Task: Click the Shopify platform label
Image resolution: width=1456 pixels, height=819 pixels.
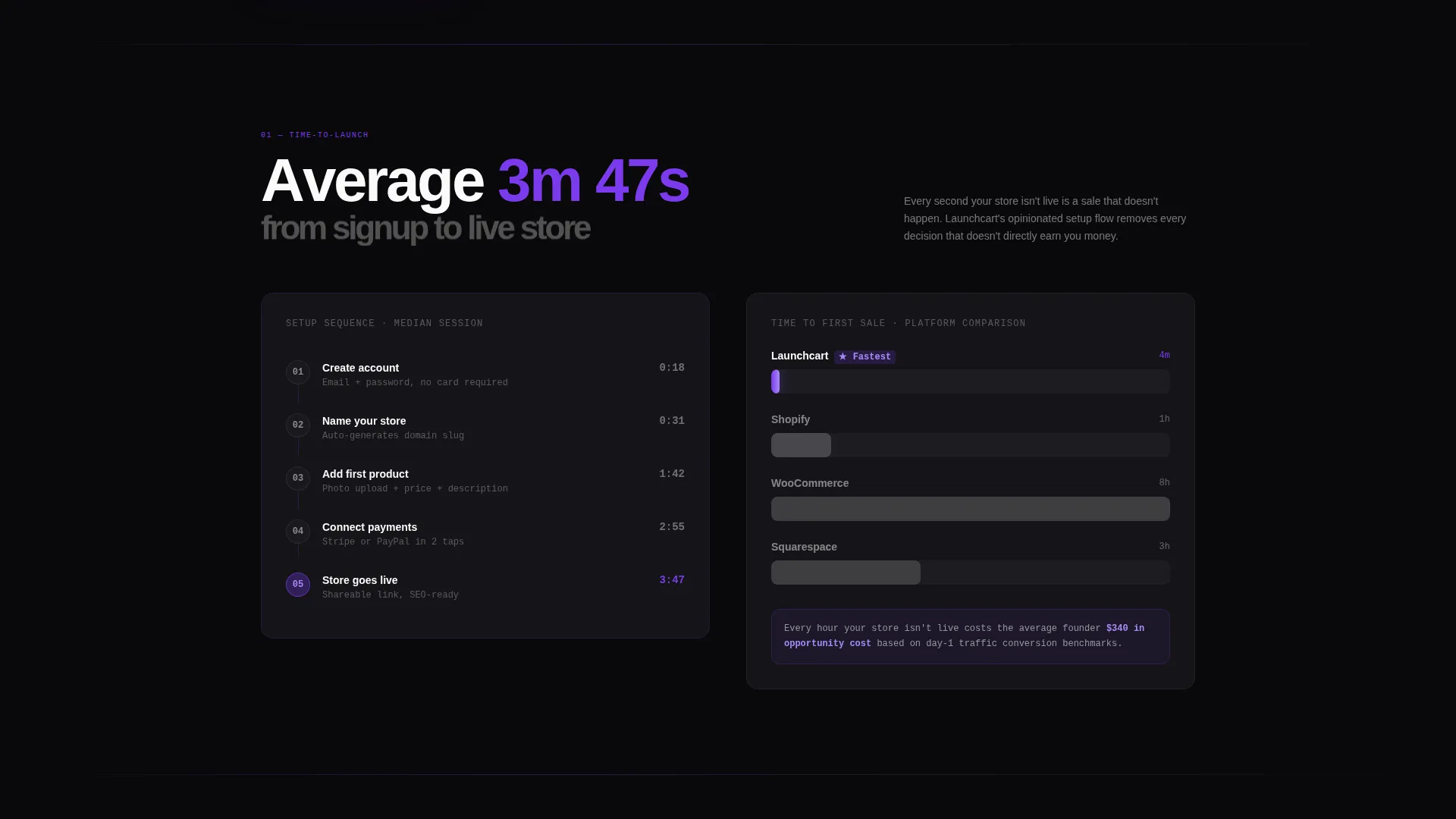Action: point(790,419)
